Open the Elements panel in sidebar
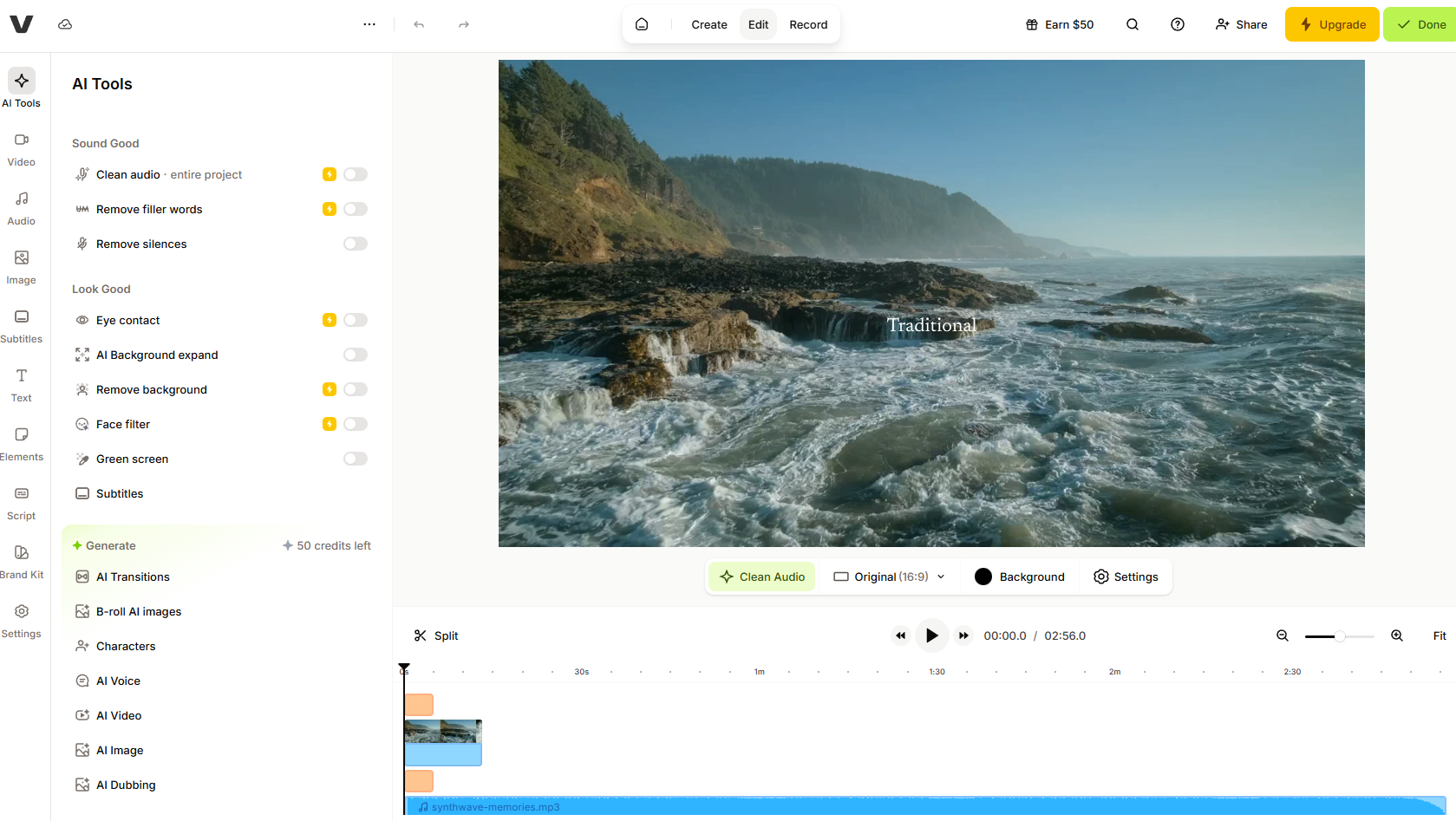The width and height of the screenshot is (1456, 821). click(x=22, y=445)
